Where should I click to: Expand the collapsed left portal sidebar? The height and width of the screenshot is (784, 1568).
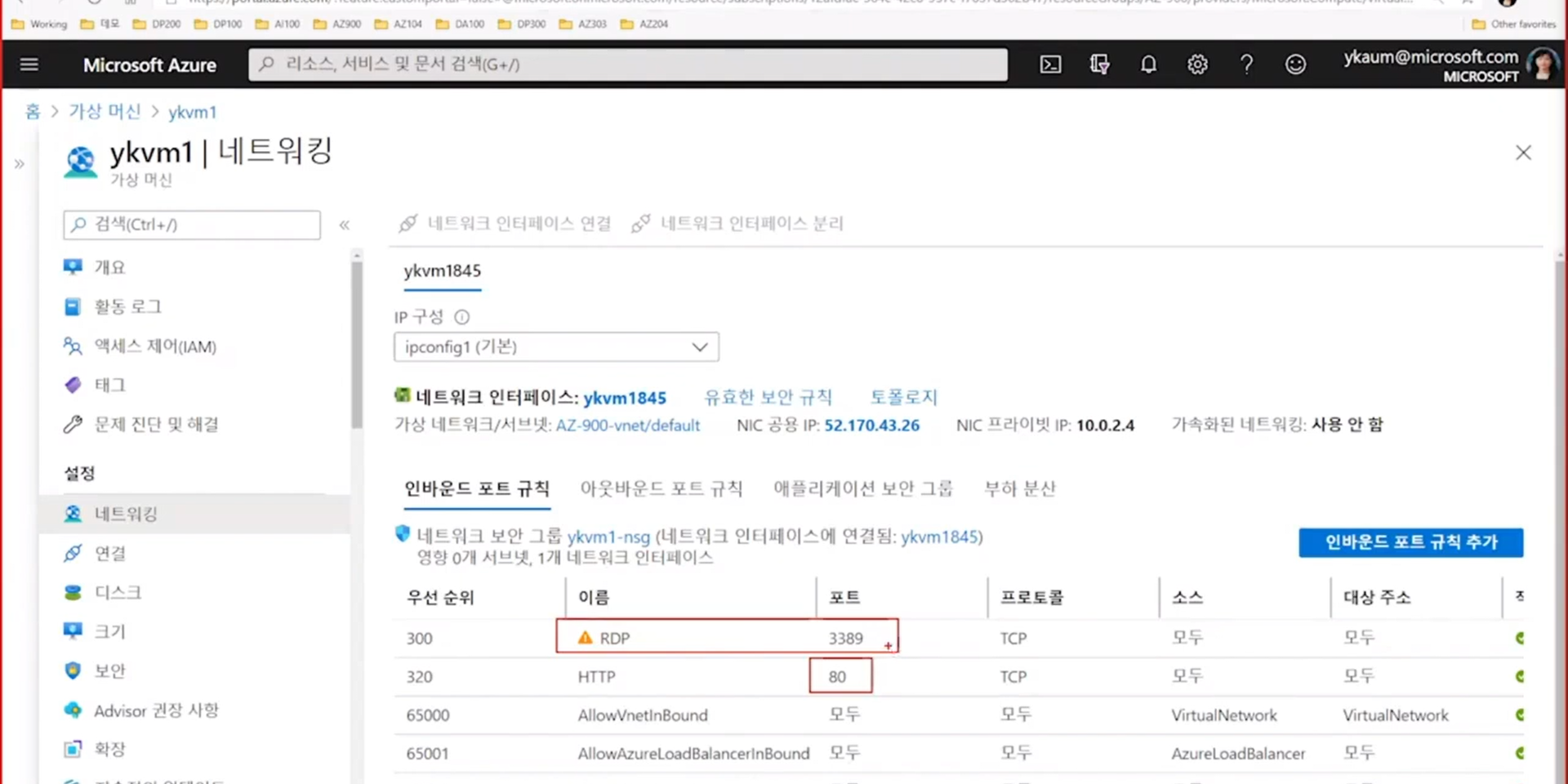click(x=19, y=164)
